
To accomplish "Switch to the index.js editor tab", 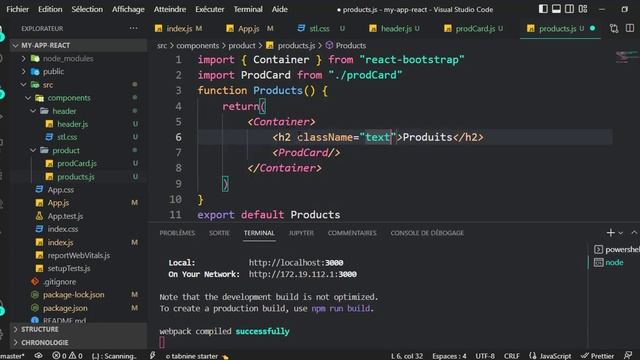I will point(178,29).
